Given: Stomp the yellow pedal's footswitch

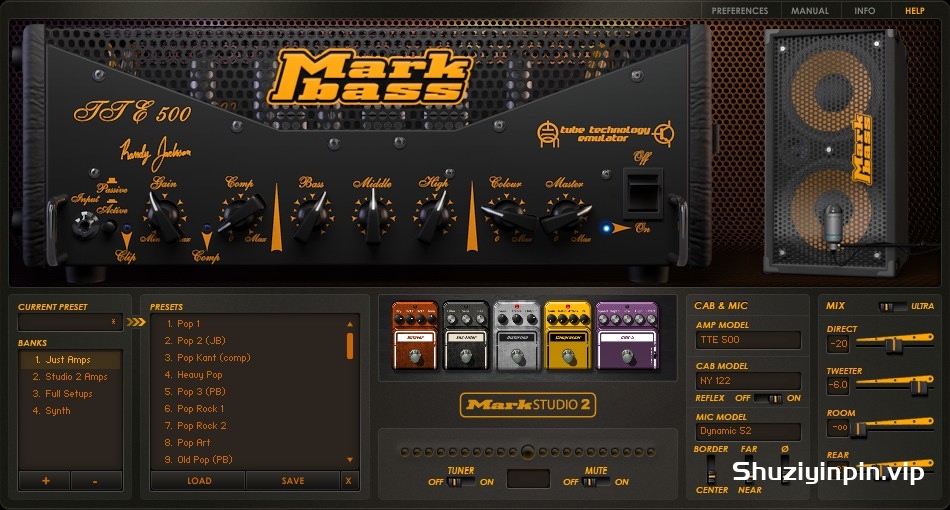Looking at the screenshot, I should (x=568, y=356).
